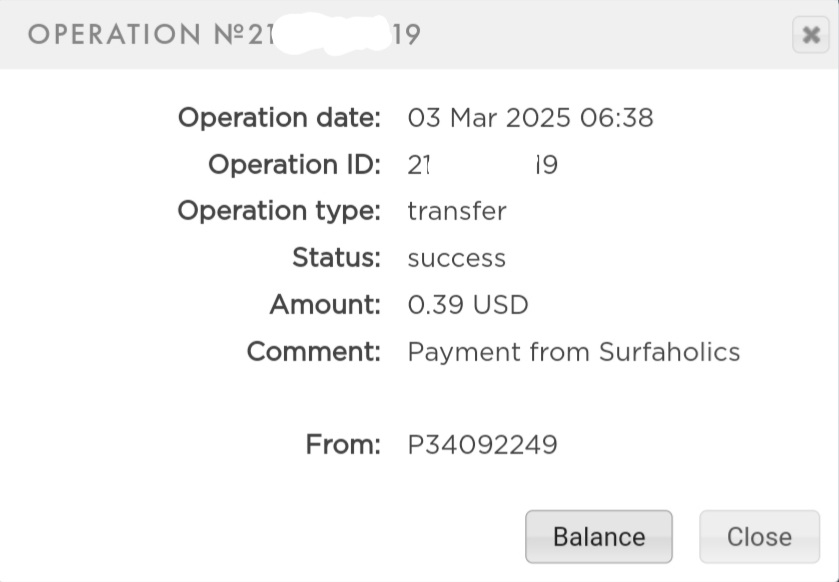Click the Comment label

coord(314,352)
